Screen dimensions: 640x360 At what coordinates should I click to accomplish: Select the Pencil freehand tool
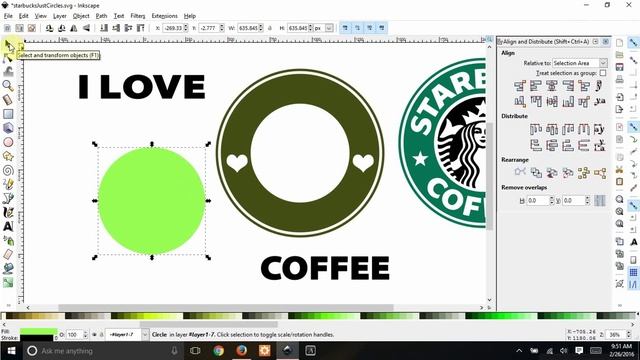point(8,184)
